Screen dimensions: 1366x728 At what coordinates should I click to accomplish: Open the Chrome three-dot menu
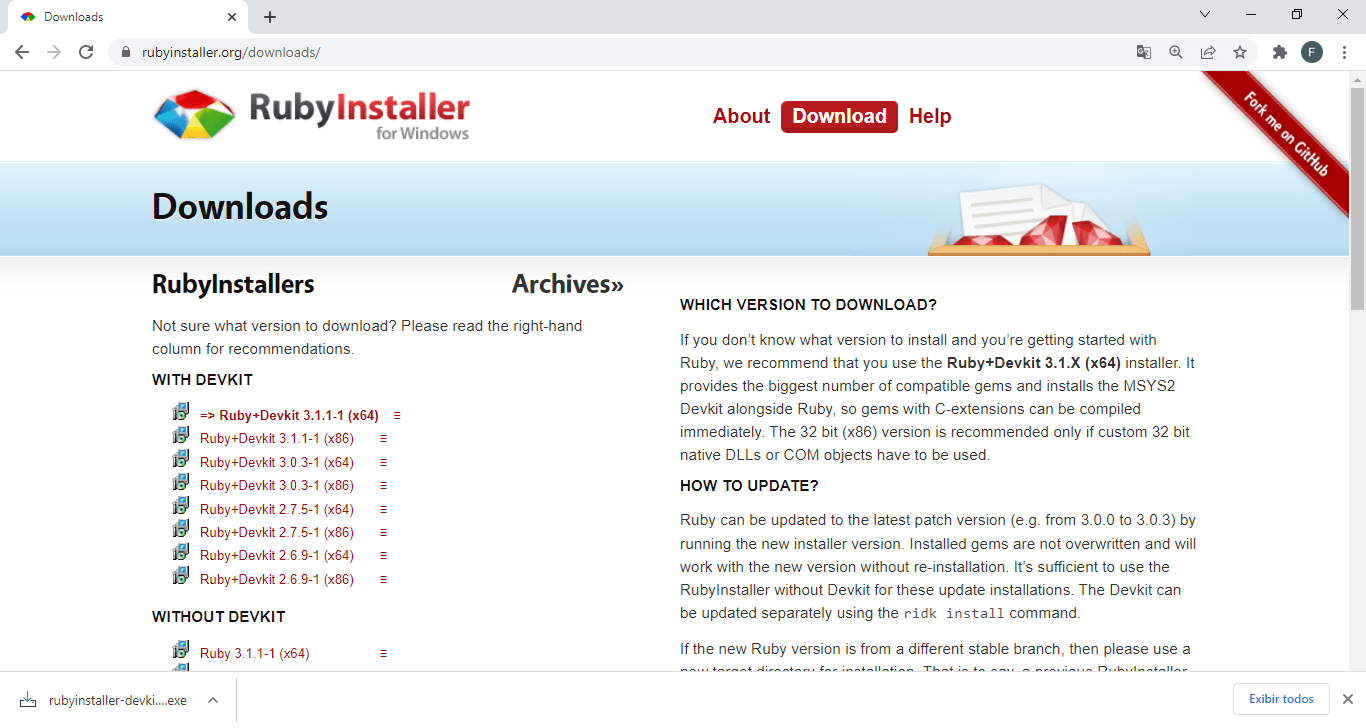pos(1345,52)
